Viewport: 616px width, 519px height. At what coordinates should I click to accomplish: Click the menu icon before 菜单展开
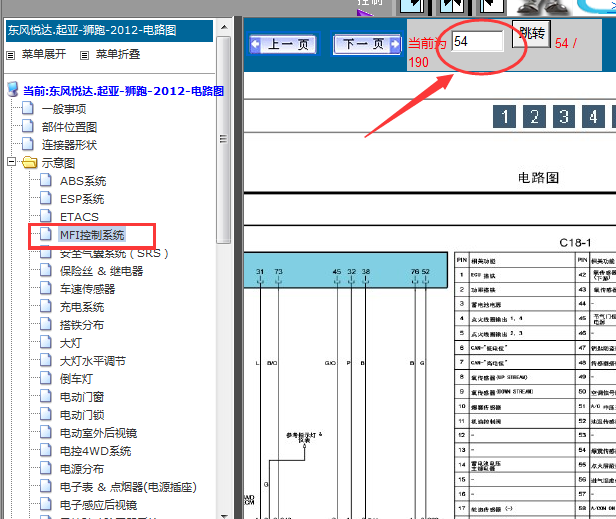tap(11, 55)
